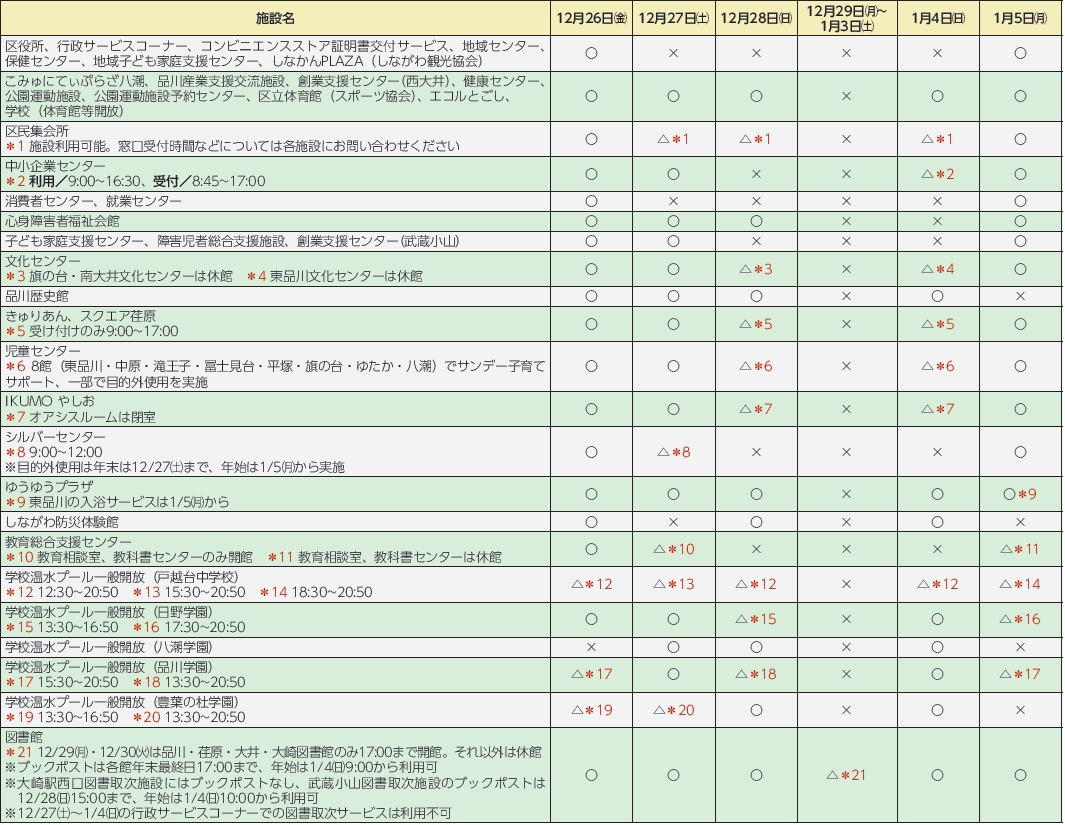Click the 心身障害者福祉会館 facility name
The image size is (1065, 825).
point(62,221)
